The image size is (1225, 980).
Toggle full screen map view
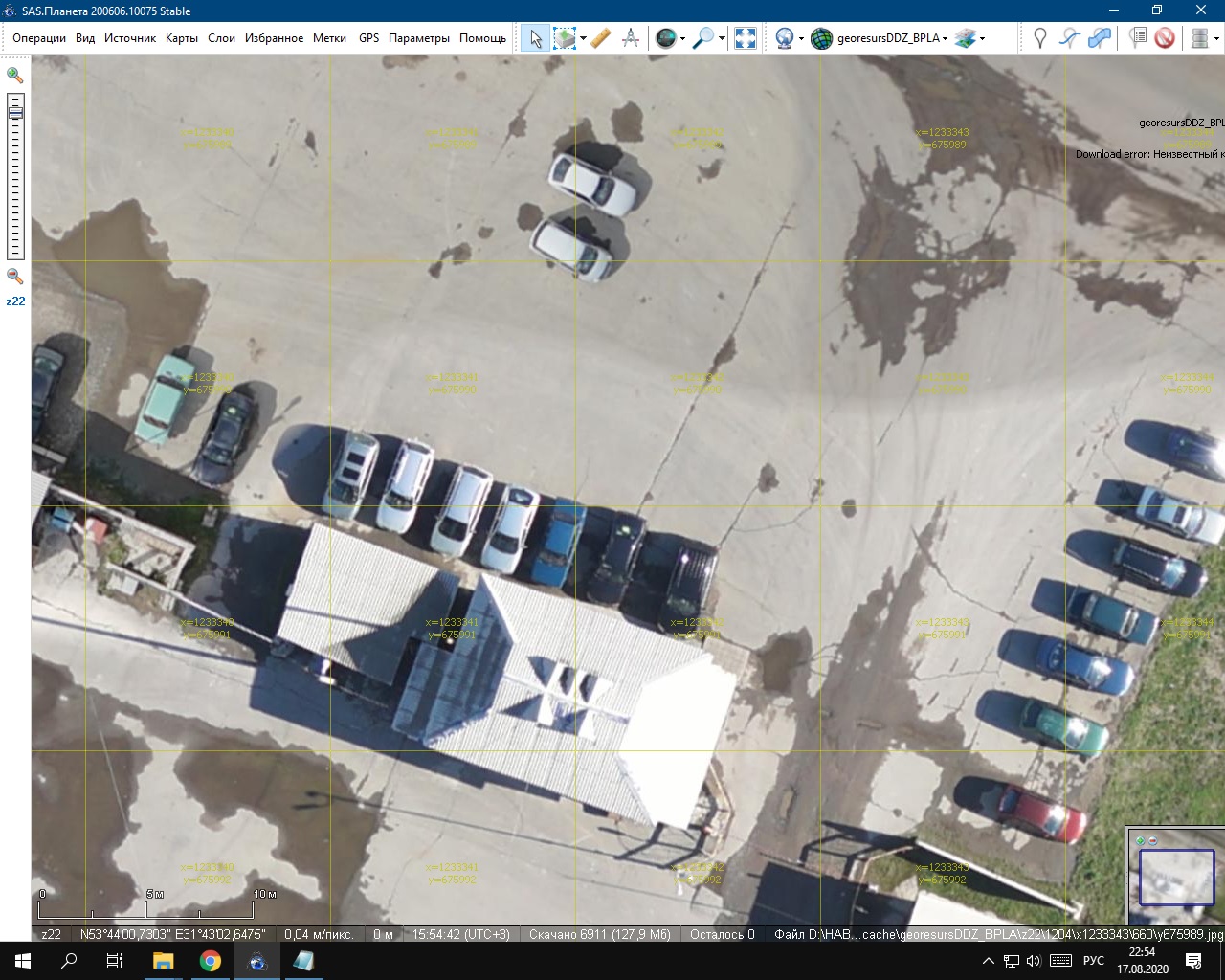(746, 38)
